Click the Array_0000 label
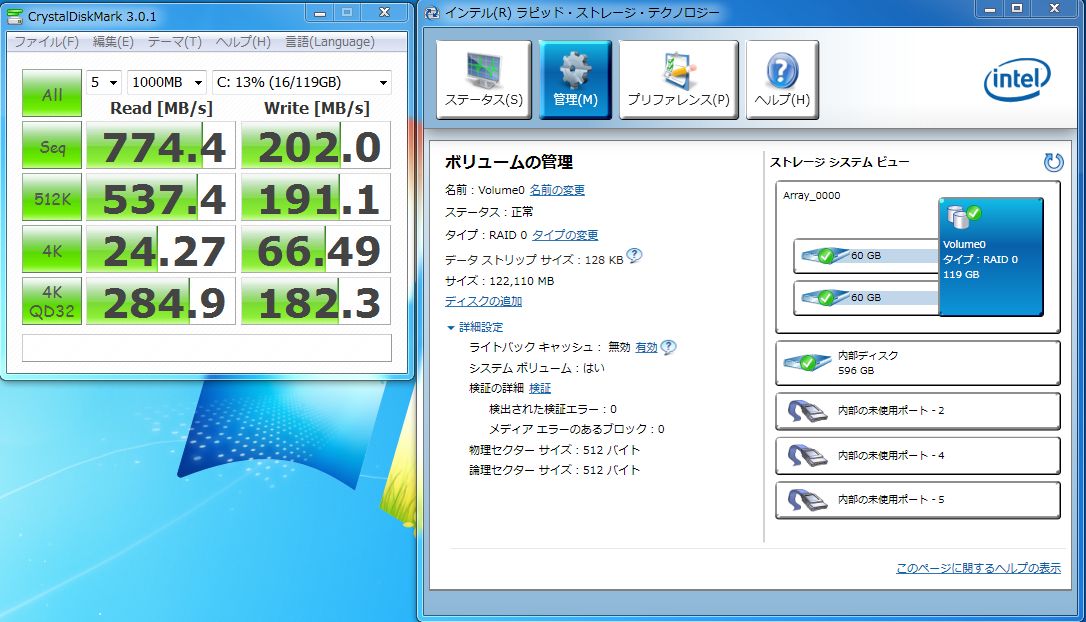 point(811,195)
